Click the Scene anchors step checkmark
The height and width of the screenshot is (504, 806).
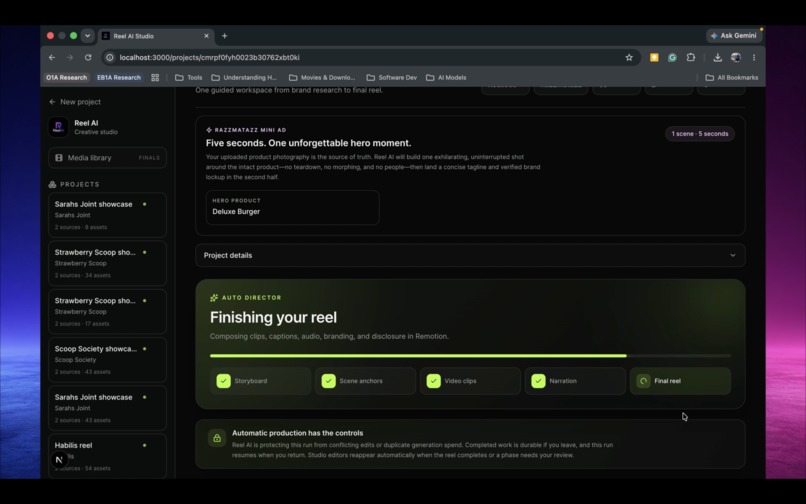tap(328, 381)
